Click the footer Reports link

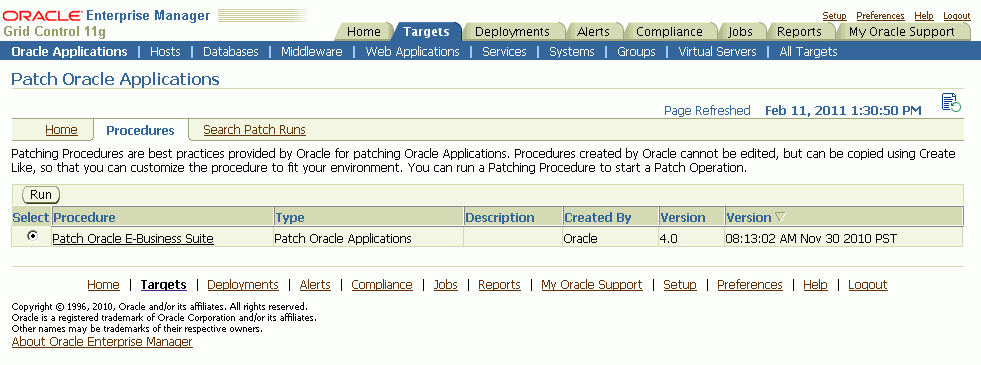pos(499,285)
